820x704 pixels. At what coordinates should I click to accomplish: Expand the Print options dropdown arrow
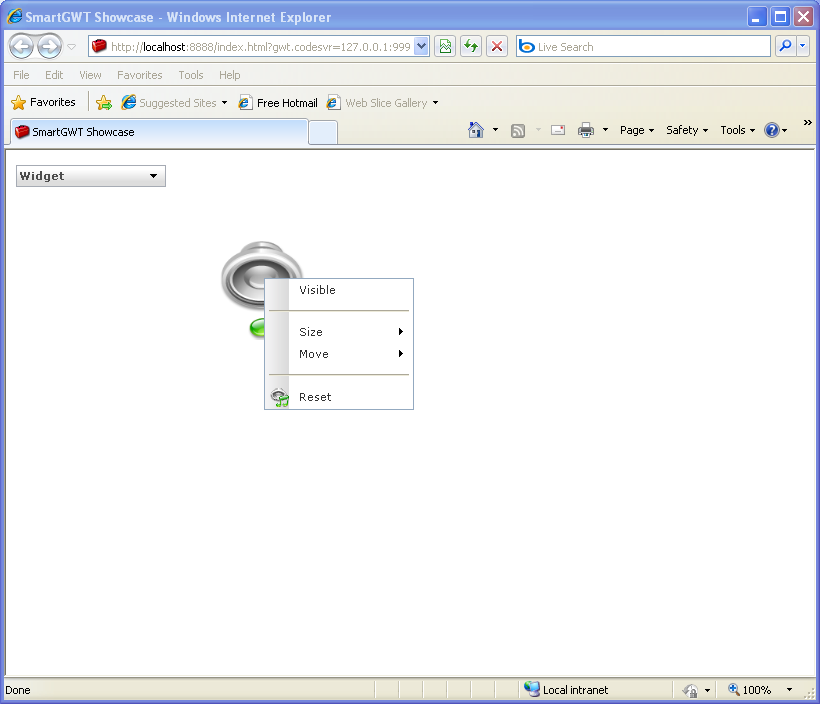606,130
